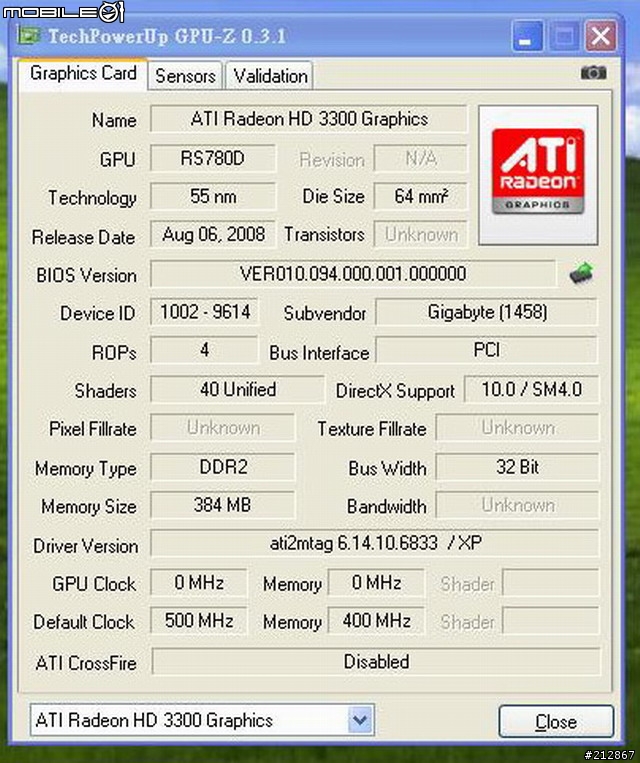The height and width of the screenshot is (763, 640).
Task: Click the Close button
Action: point(556,722)
